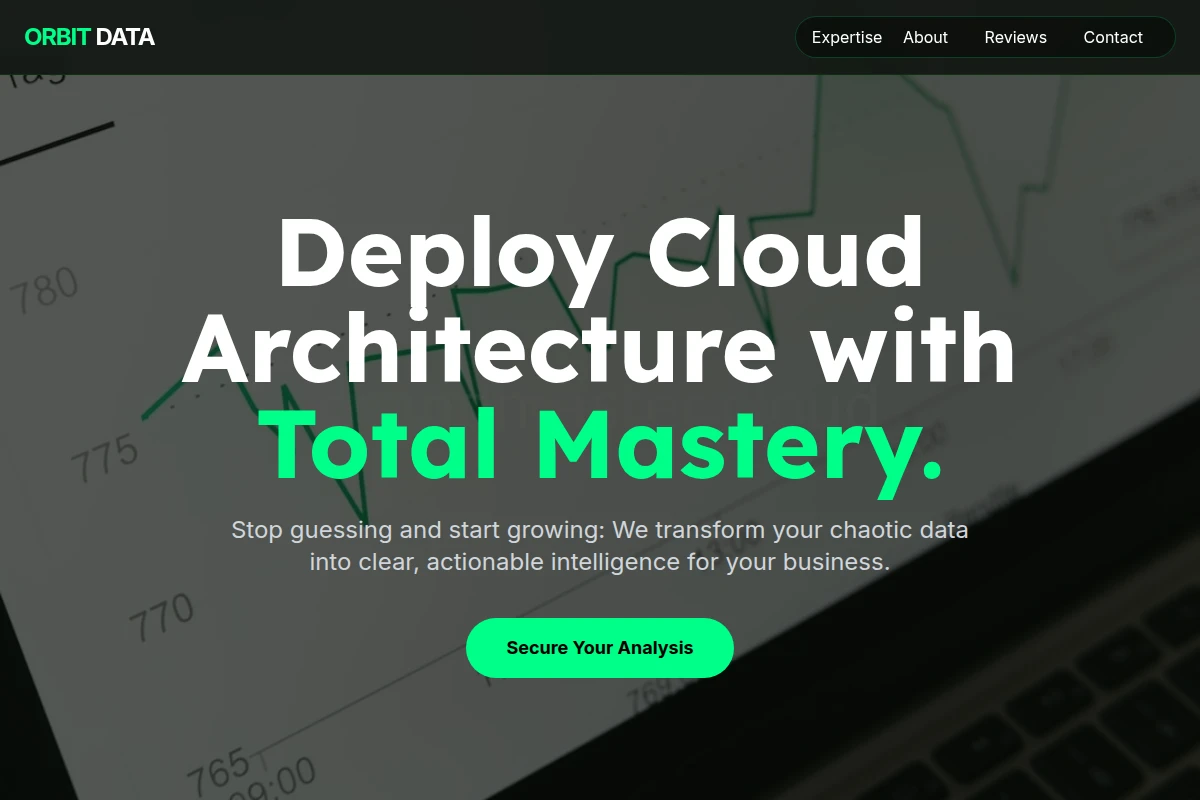Open the Reviews nav link
Image resolution: width=1200 pixels, height=800 pixels.
coord(1015,37)
